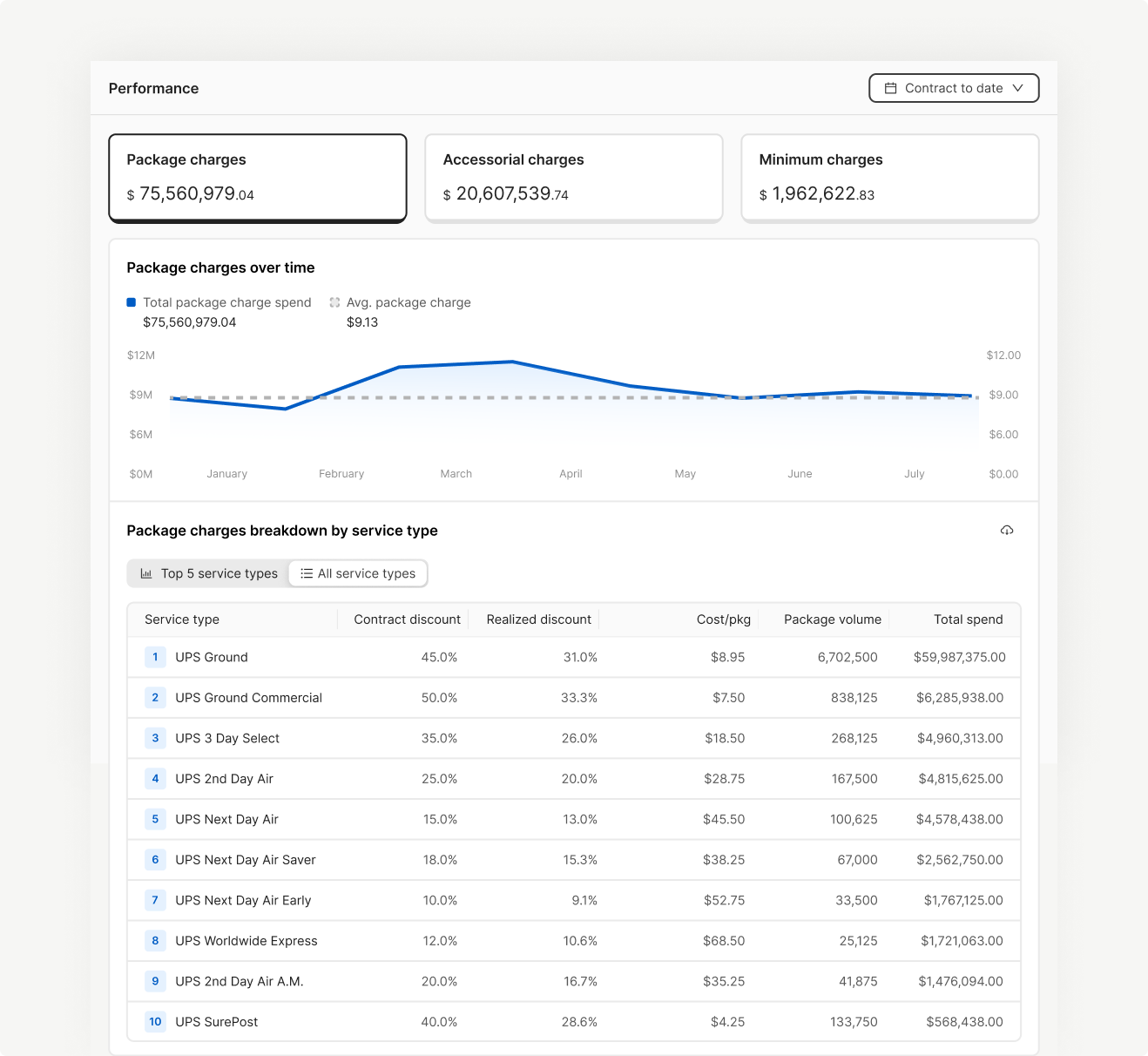Click rank badge 3 for UPS 3 Day Select
This screenshot has height=1056, width=1148.
coord(155,738)
